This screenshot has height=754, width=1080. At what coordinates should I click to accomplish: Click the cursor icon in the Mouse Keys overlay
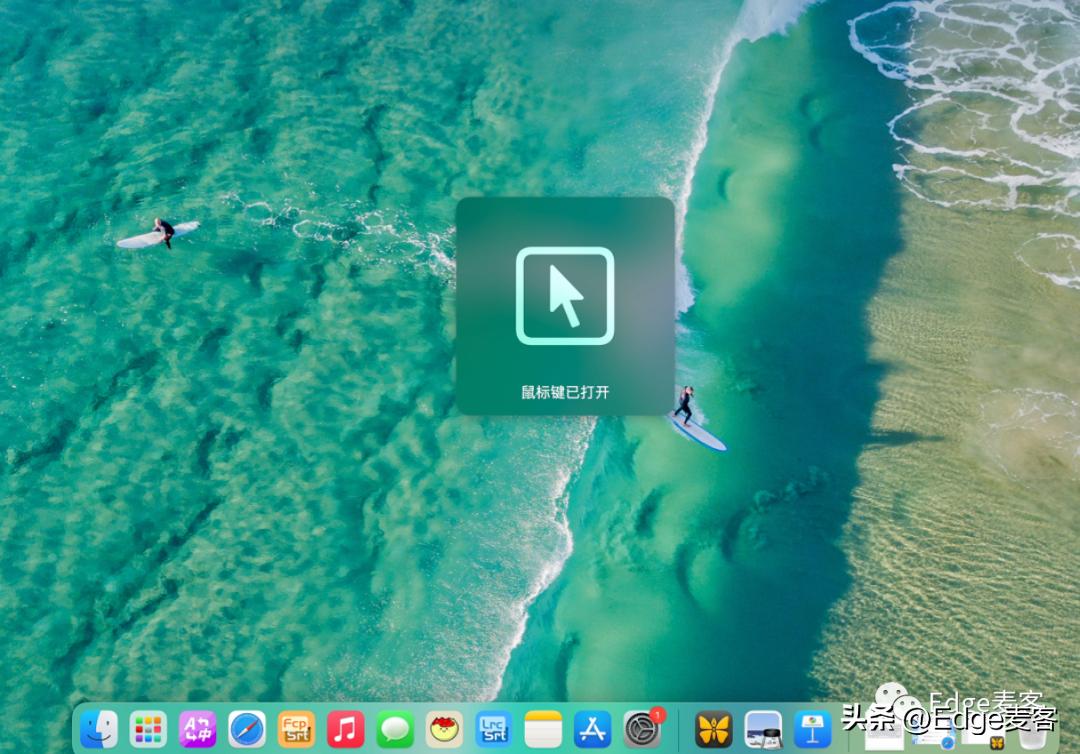click(x=565, y=295)
